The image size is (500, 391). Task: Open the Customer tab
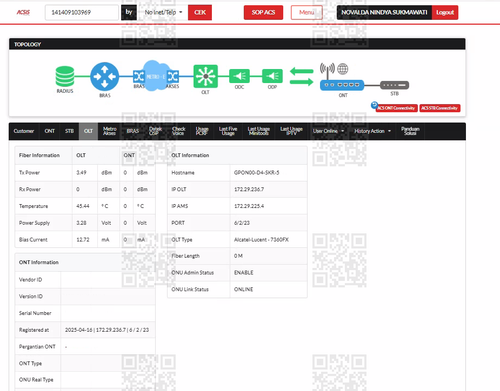click(x=24, y=131)
